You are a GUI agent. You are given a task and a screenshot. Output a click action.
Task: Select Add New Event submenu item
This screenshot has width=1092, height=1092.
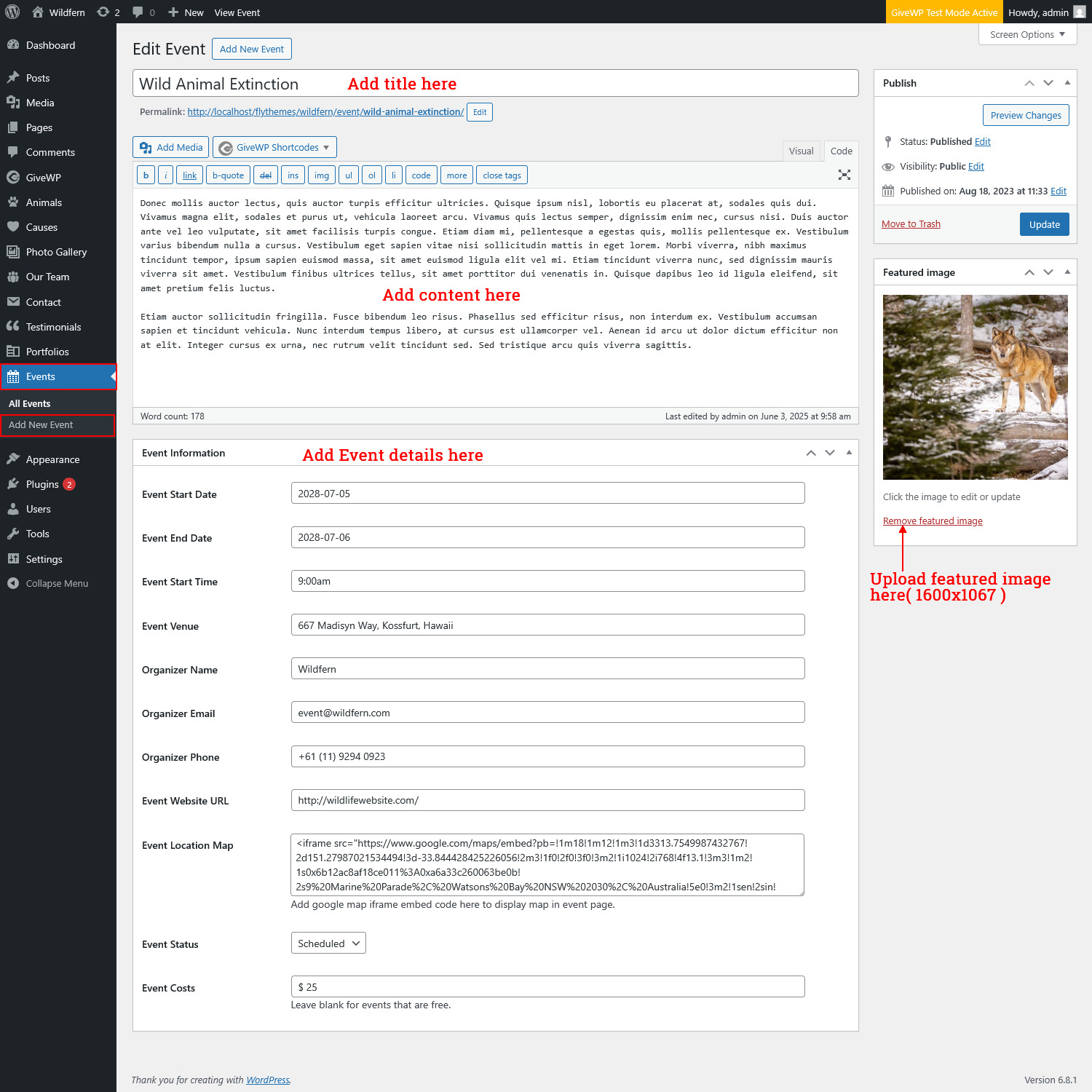coord(41,425)
